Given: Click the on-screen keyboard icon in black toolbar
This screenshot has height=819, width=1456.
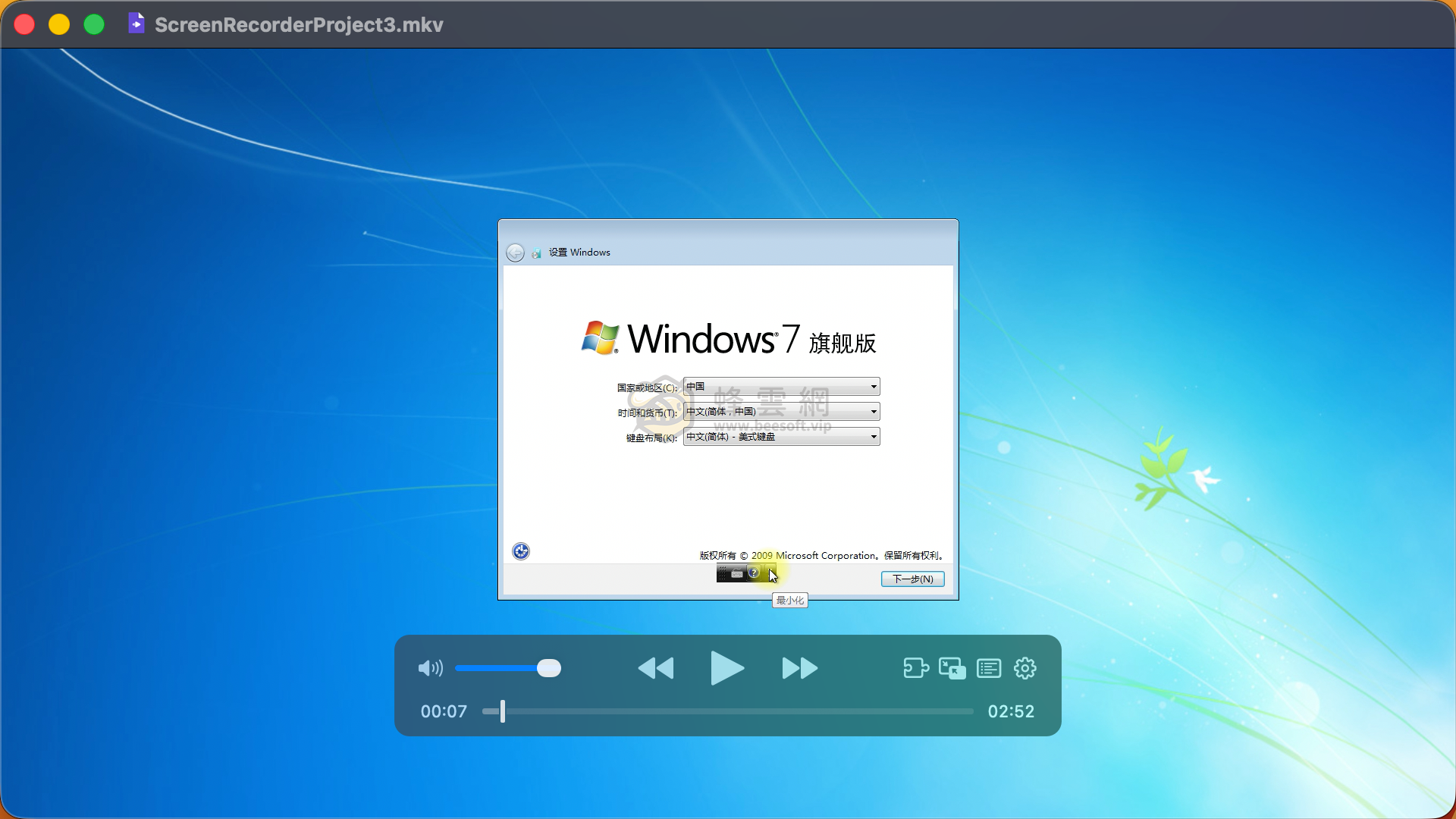Looking at the screenshot, I should pyautogui.click(x=737, y=574).
